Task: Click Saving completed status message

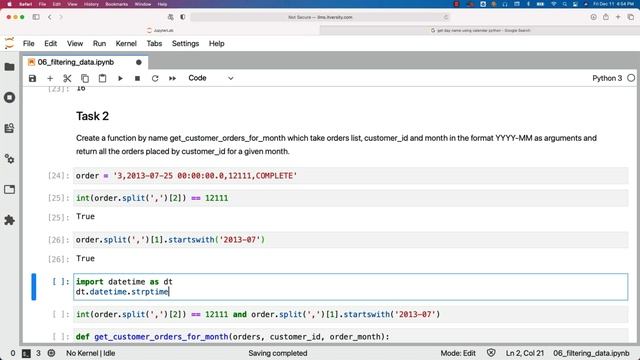Action: (x=278, y=353)
